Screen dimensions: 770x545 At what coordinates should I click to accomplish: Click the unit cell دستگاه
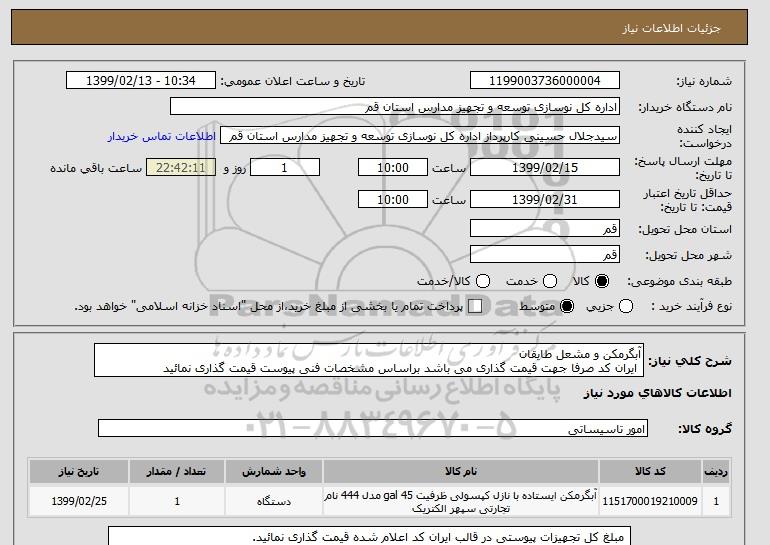[274, 501]
